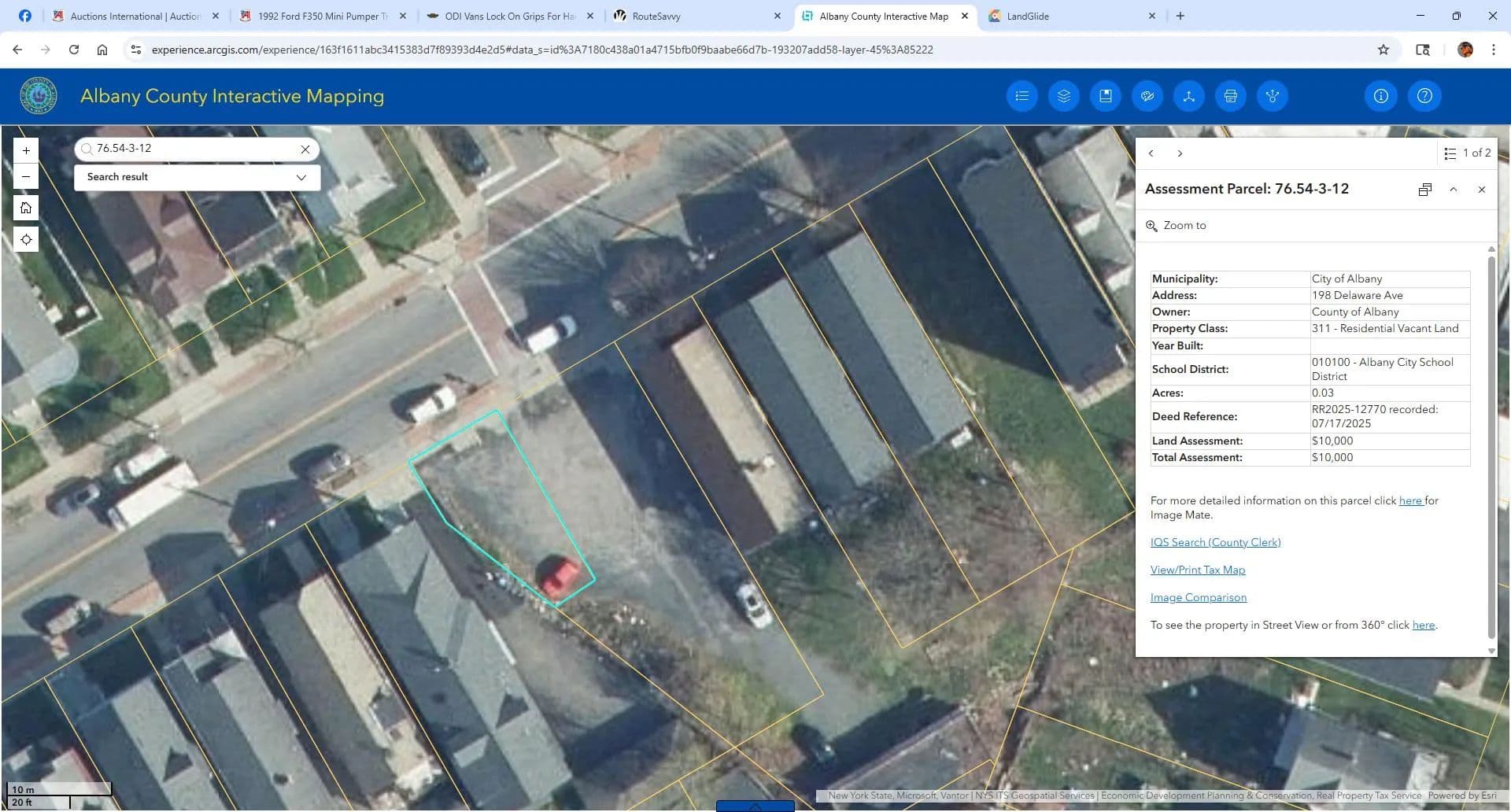The width and height of the screenshot is (1511, 812).
Task: Click the Albany County seal logo
Action: pyautogui.click(x=38, y=96)
